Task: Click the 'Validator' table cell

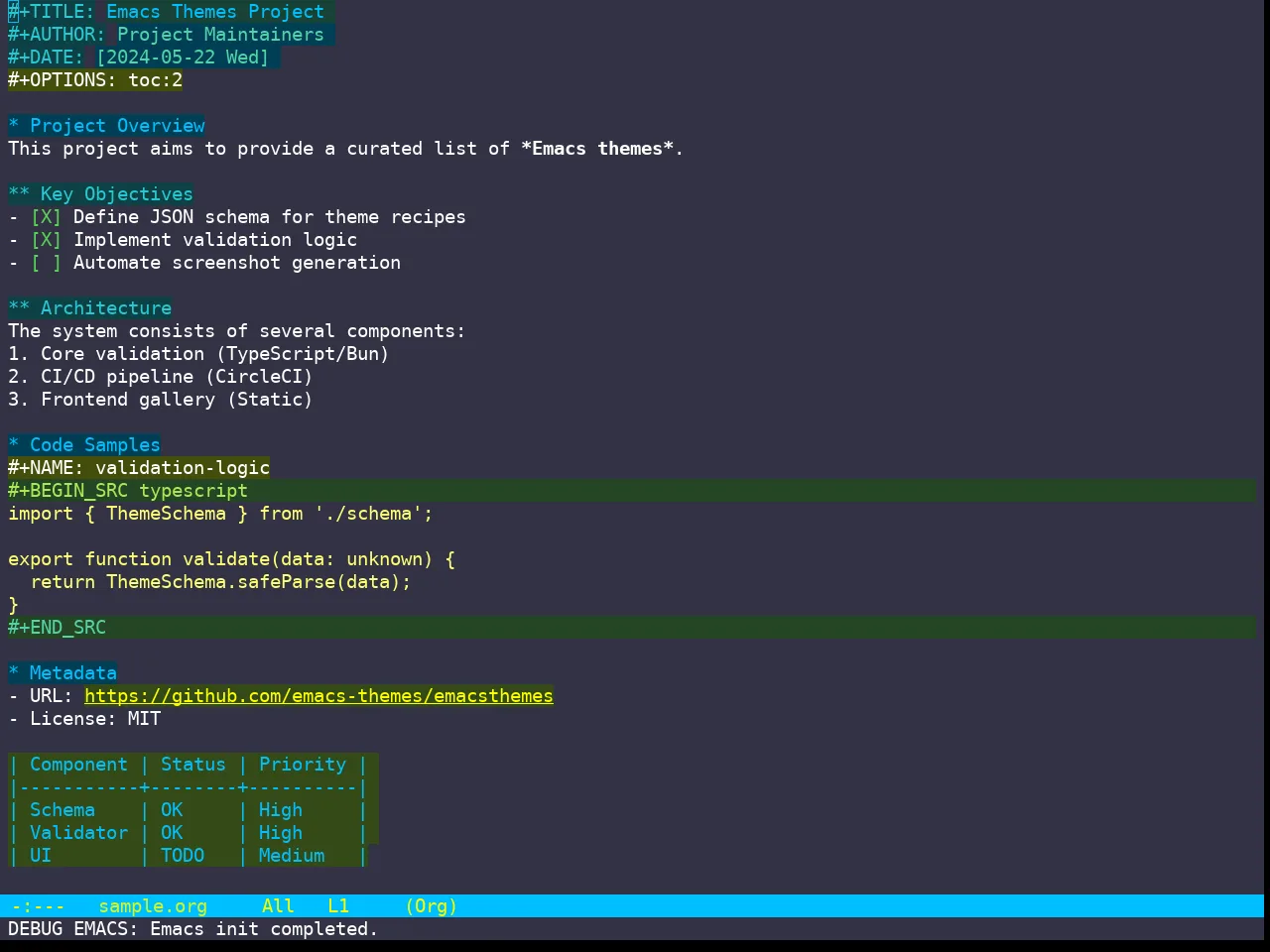Action: [x=78, y=833]
